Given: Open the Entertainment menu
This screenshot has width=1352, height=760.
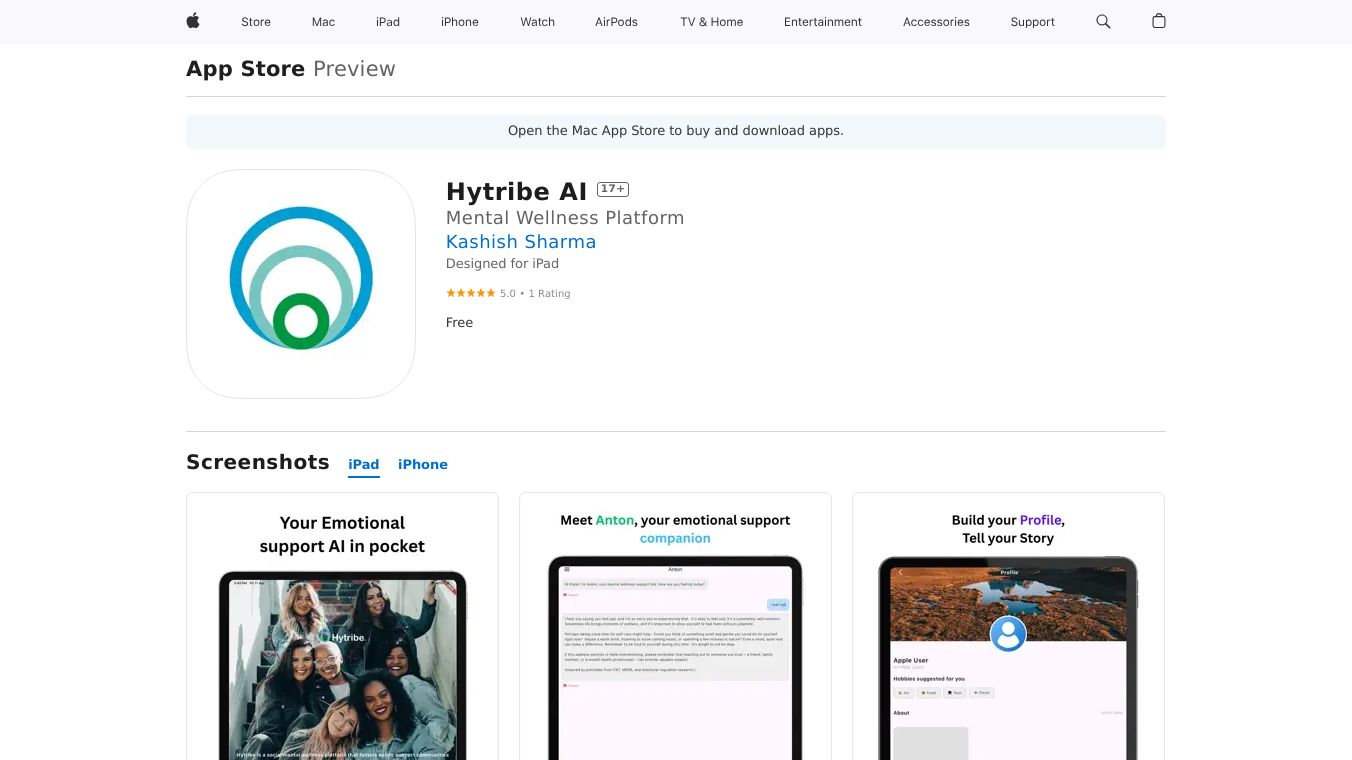Looking at the screenshot, I should (823, 22).
